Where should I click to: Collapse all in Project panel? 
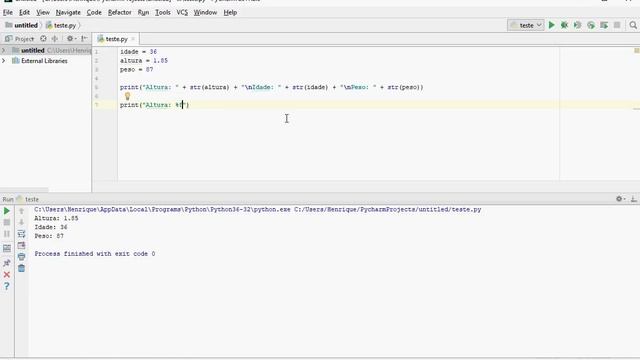(x=55, y=39)
